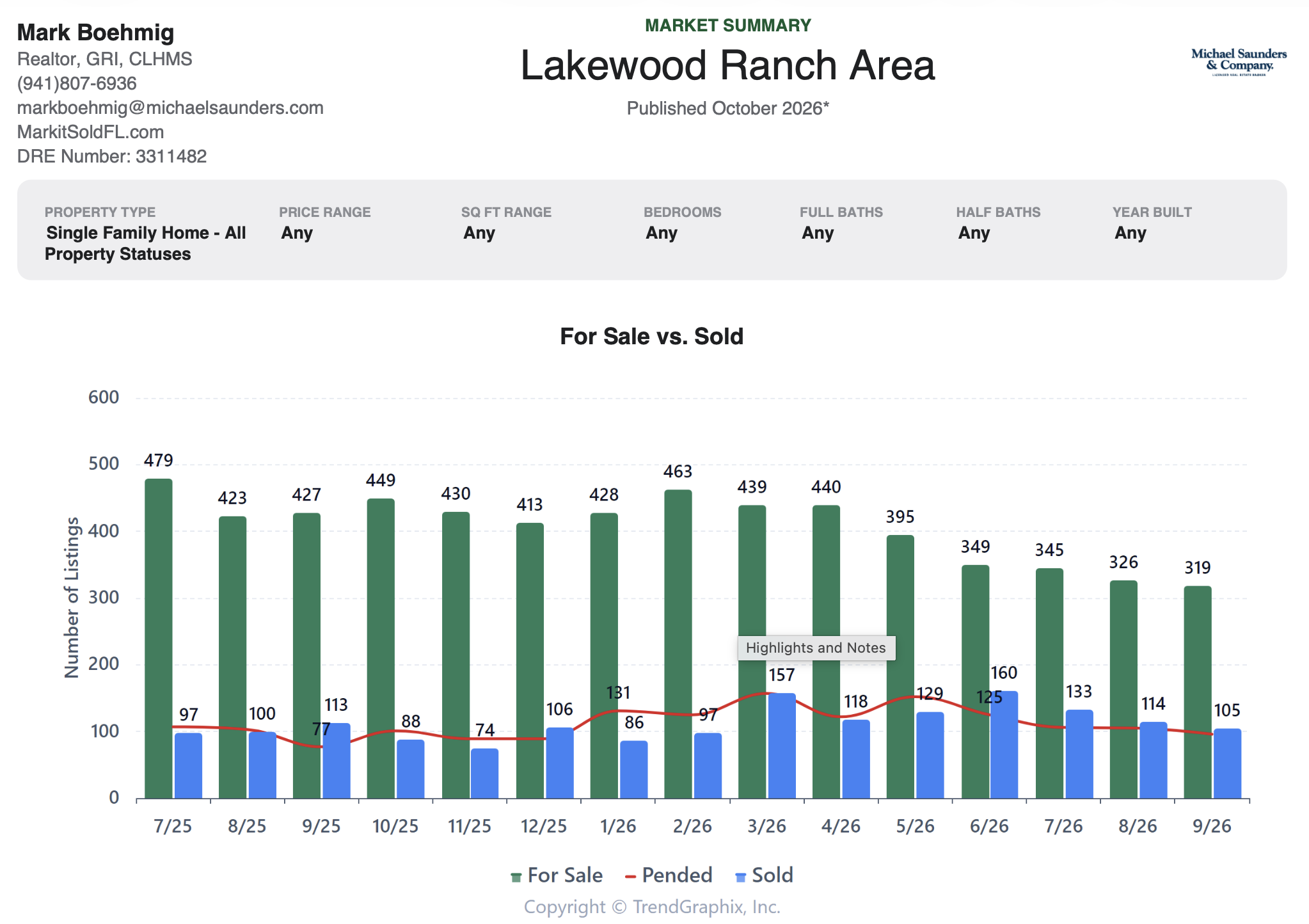Image resolution: width=1309 pixels, height=924 pixels.
Task: Click the name 'Mark Boehmig'
Action: (96, 33)
